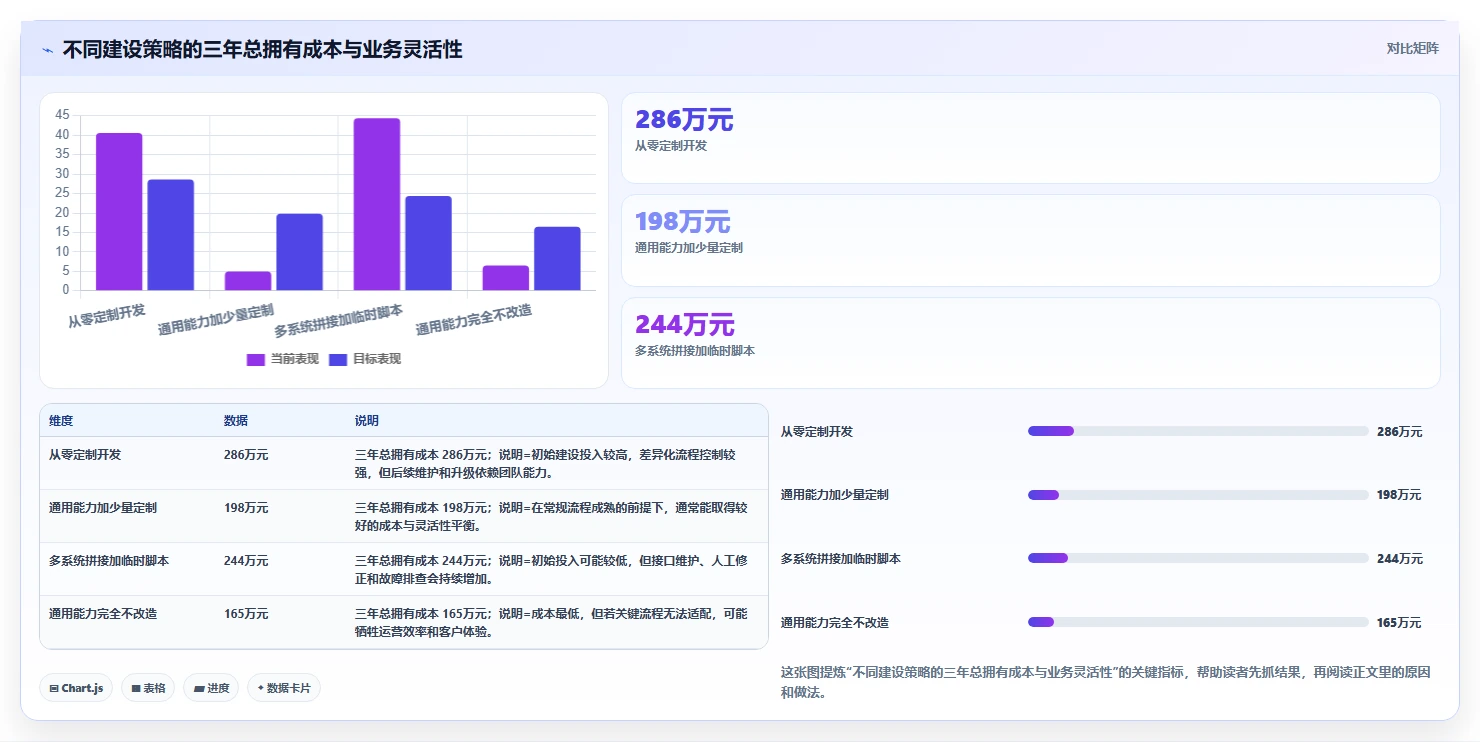The width and height of the screenshot is (1480, 742).
Task: Click the 通用能力完全不改造 progress bar
Action: click(x=1198, y=622)
